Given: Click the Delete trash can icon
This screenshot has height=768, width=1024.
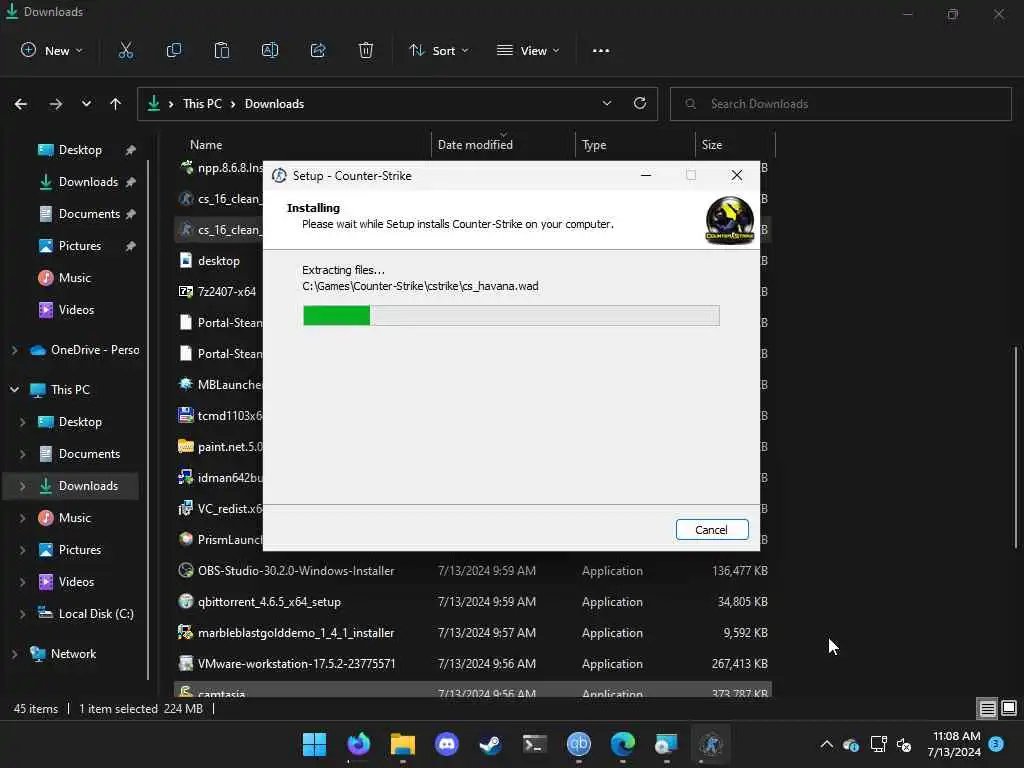Looking at the screenshot, I should click(366, 50).
